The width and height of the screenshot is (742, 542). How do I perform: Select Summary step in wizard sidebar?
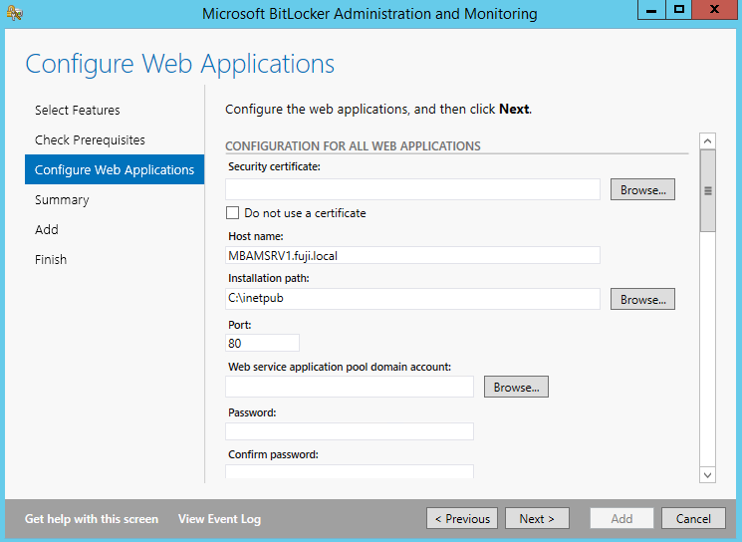point(62,200)
